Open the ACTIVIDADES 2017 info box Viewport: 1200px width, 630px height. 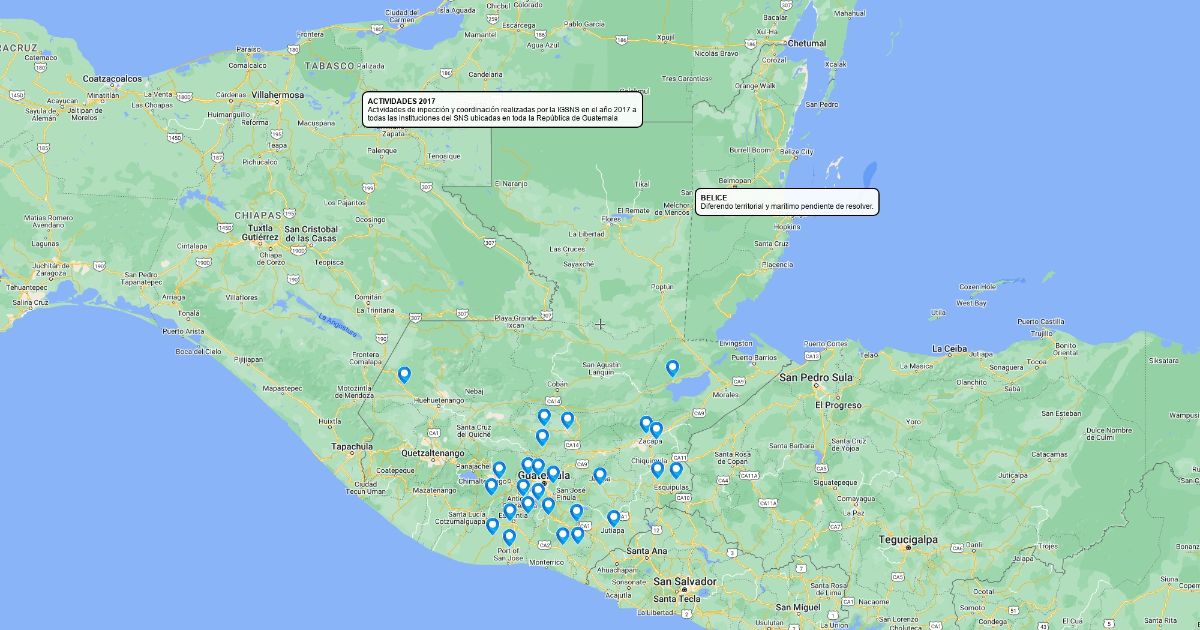point(501,110)
